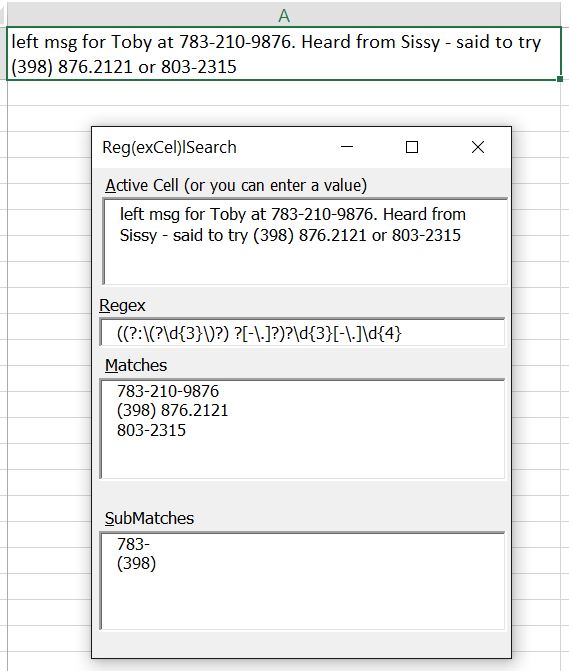Select submatch 783- in SubMatches list

pyautogui.click(x=133, y=544)
